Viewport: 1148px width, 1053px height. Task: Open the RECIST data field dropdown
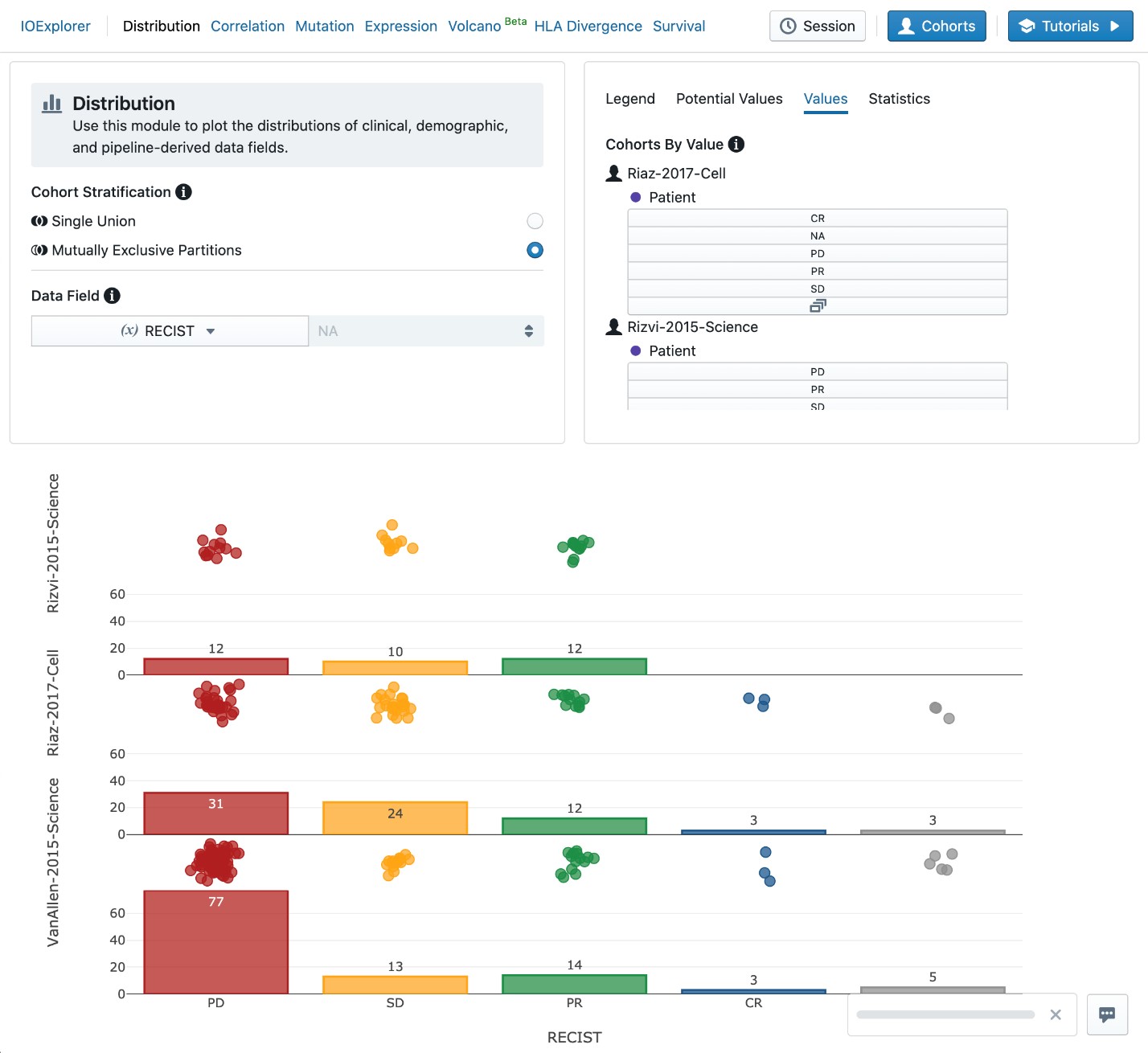[170, 331]
